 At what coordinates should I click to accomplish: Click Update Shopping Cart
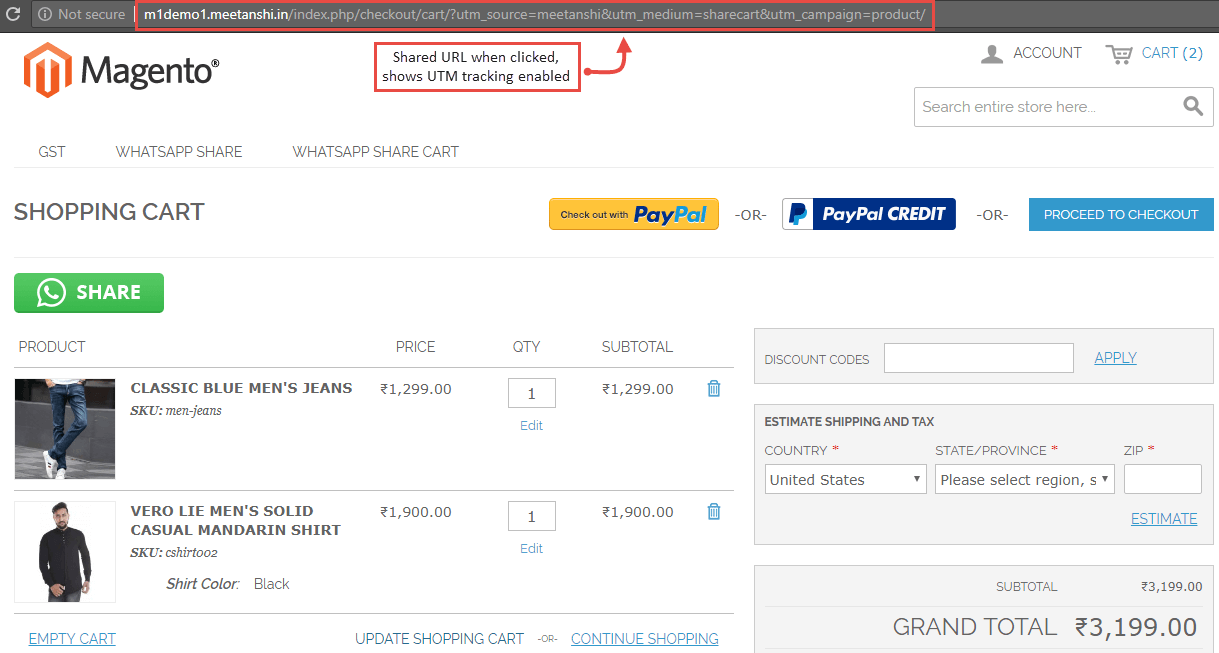[439, 638]
